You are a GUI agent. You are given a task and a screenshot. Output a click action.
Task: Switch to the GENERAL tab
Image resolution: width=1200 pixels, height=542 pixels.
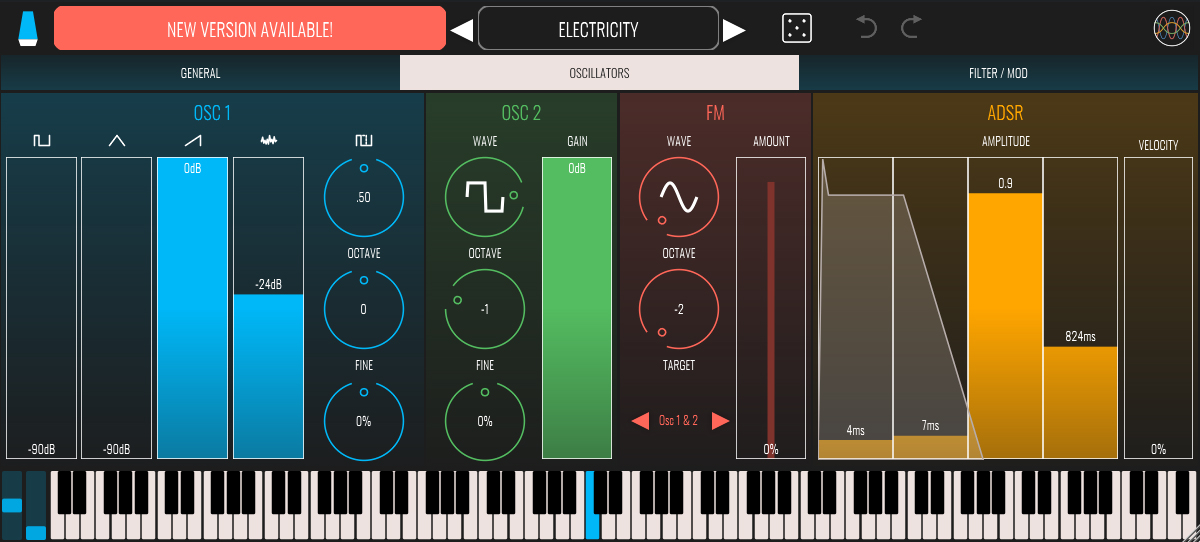pyautogui.click(x=200, y=73)
